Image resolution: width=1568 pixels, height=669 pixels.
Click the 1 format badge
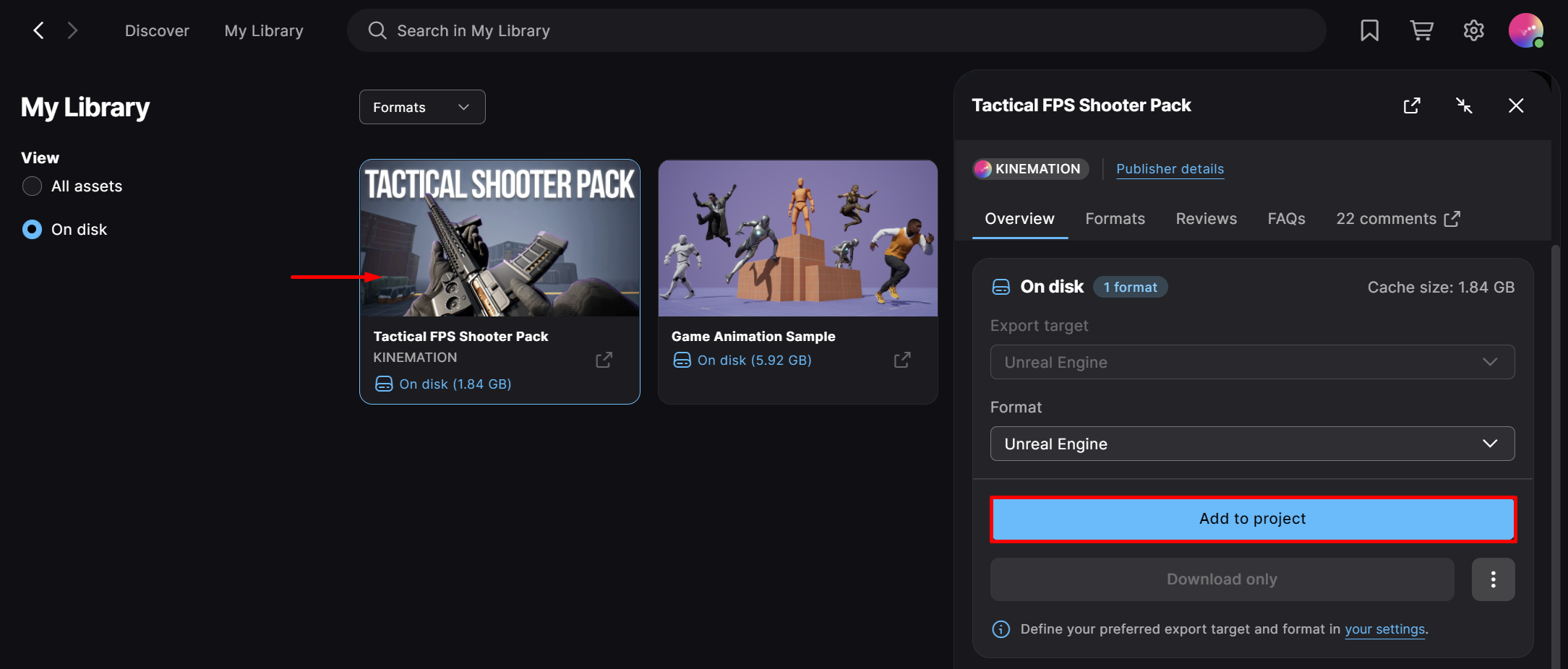tap(1130, 288)
